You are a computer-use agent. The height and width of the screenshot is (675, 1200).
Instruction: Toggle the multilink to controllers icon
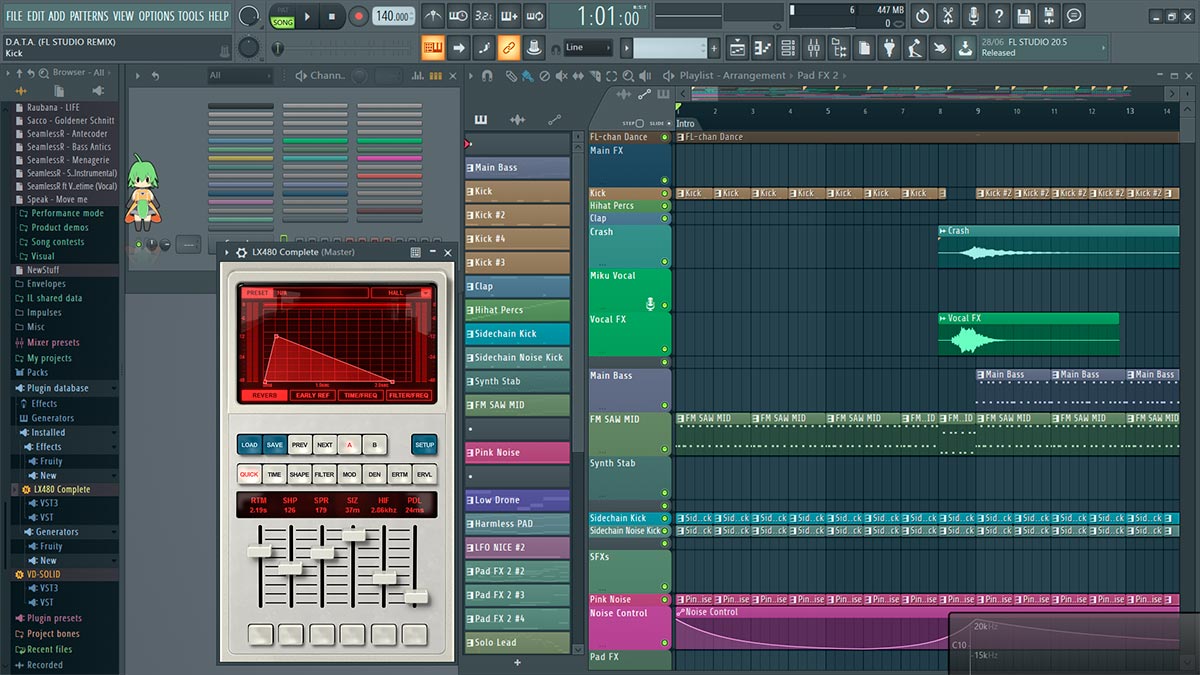click(x=509, y=47)
